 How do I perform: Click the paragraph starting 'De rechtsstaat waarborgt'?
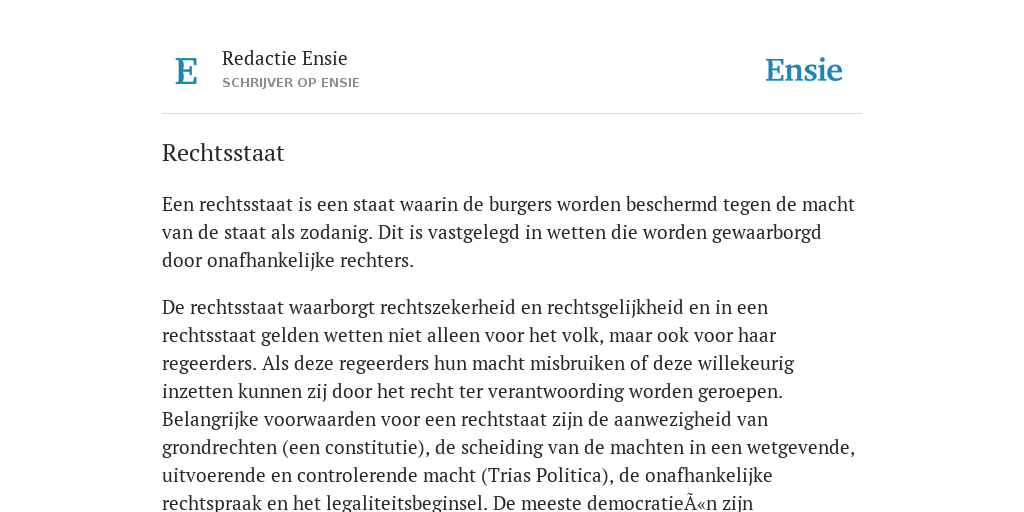(509, 405)
